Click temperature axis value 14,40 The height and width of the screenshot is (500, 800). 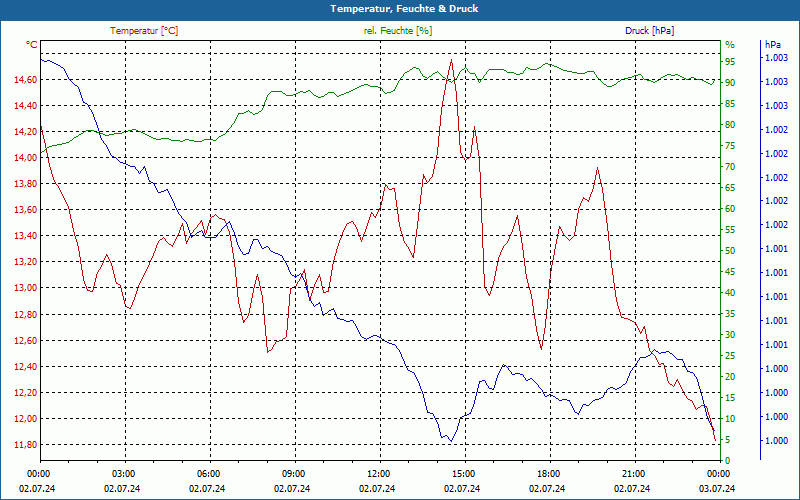pos(25,106)
